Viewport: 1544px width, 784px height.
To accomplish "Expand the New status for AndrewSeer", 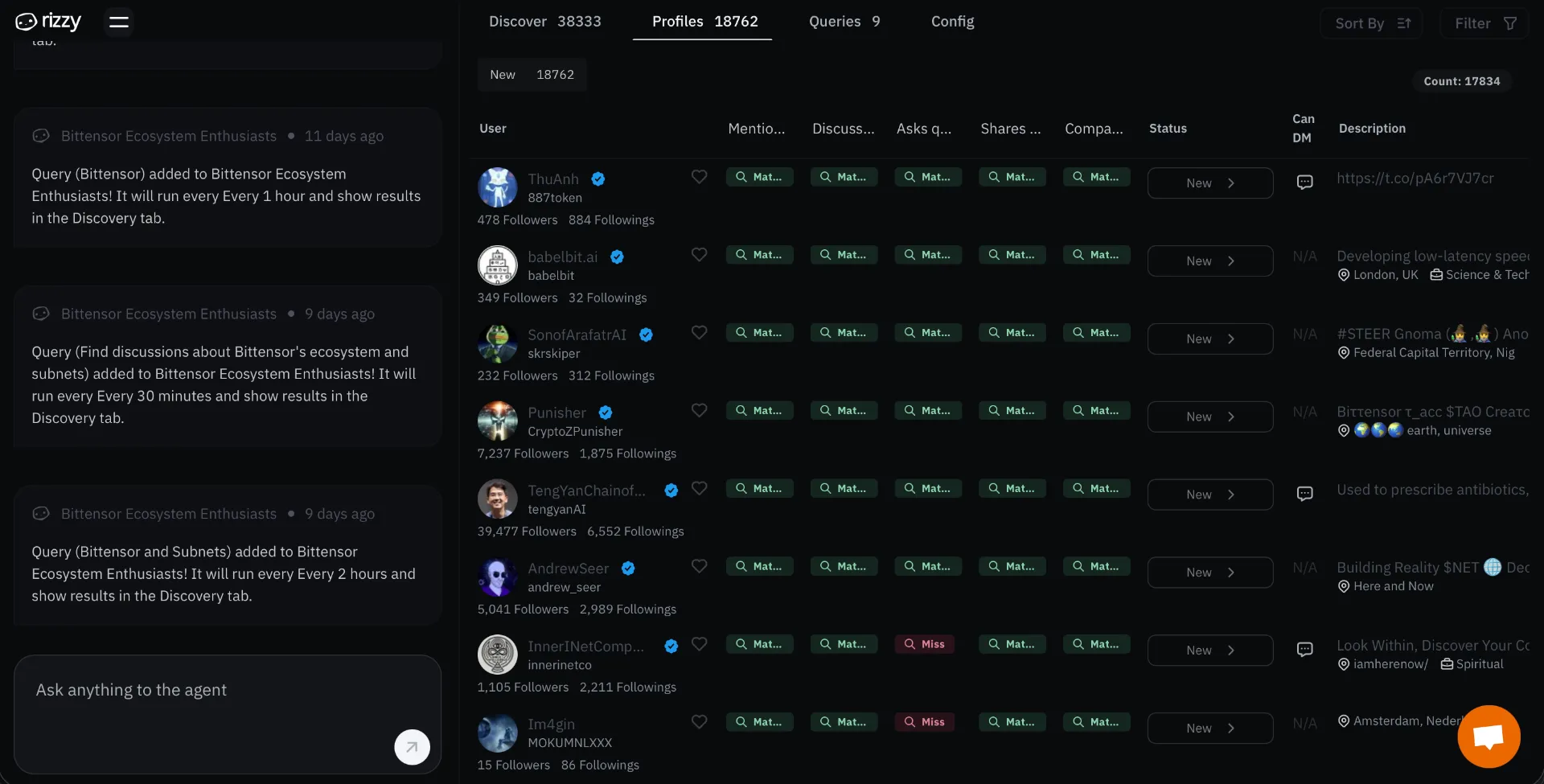I will (x=1209, y=573).
